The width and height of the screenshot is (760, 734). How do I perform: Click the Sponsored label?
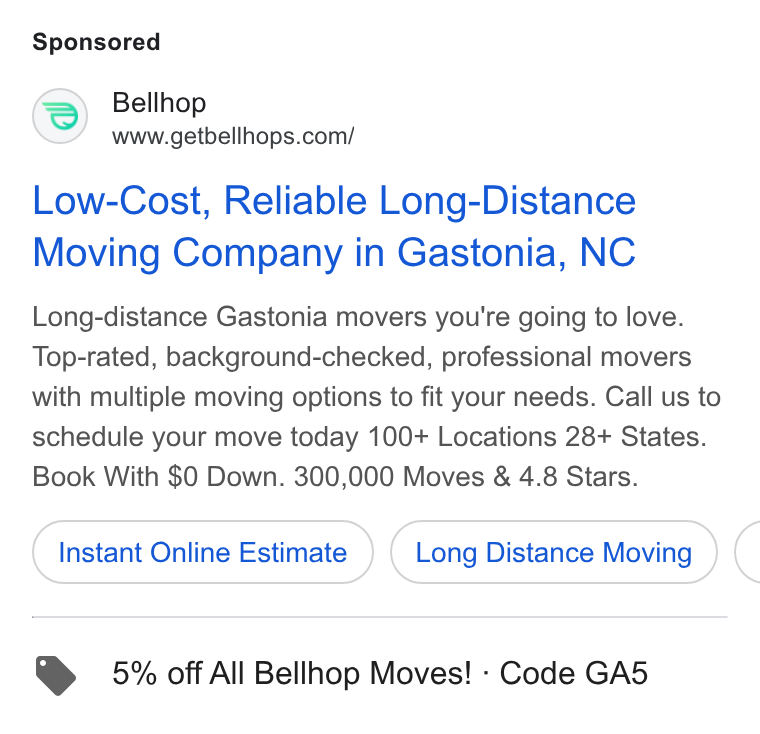pos(96,42)
